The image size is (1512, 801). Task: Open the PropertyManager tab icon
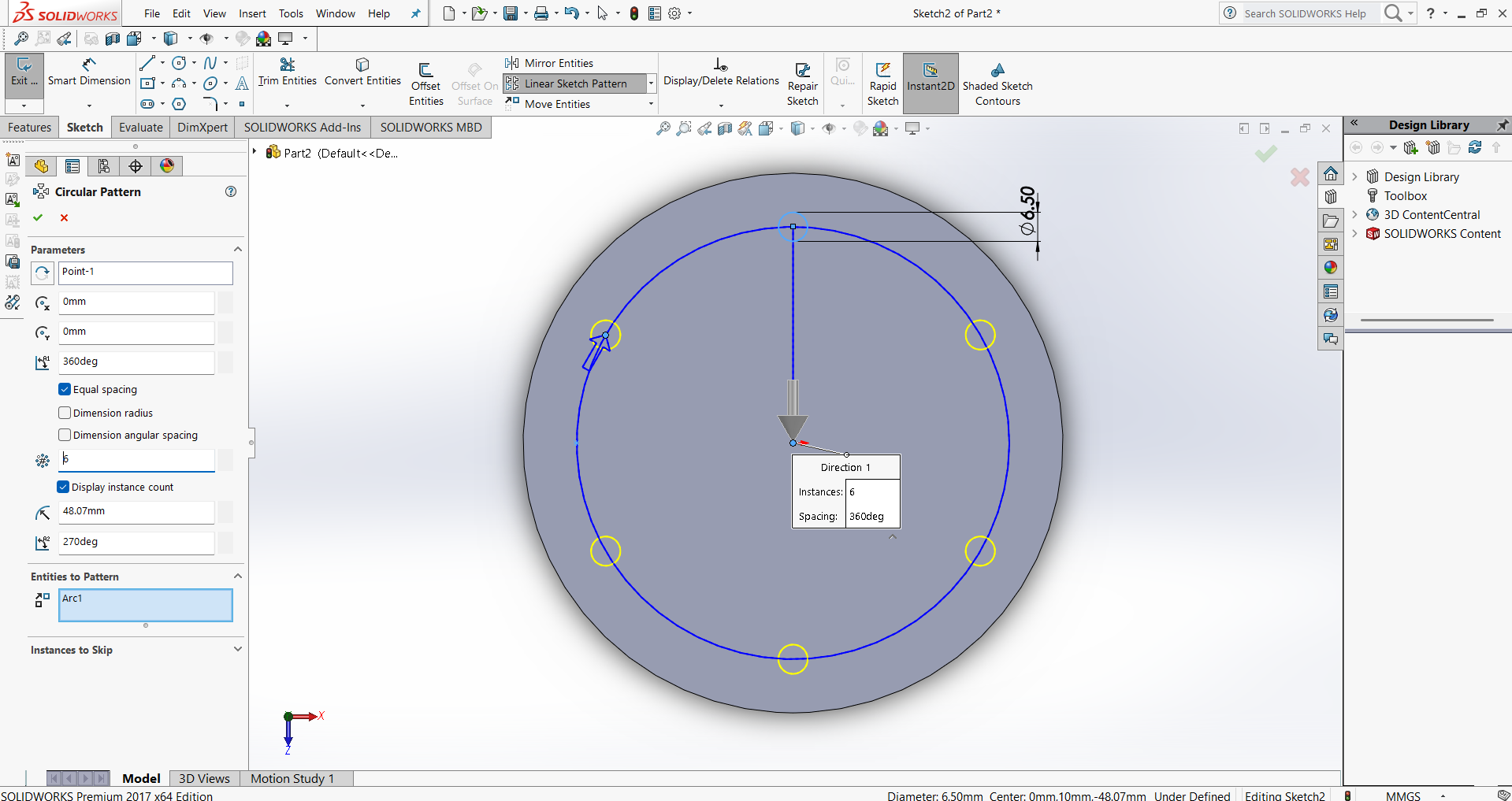click(72, 166)
